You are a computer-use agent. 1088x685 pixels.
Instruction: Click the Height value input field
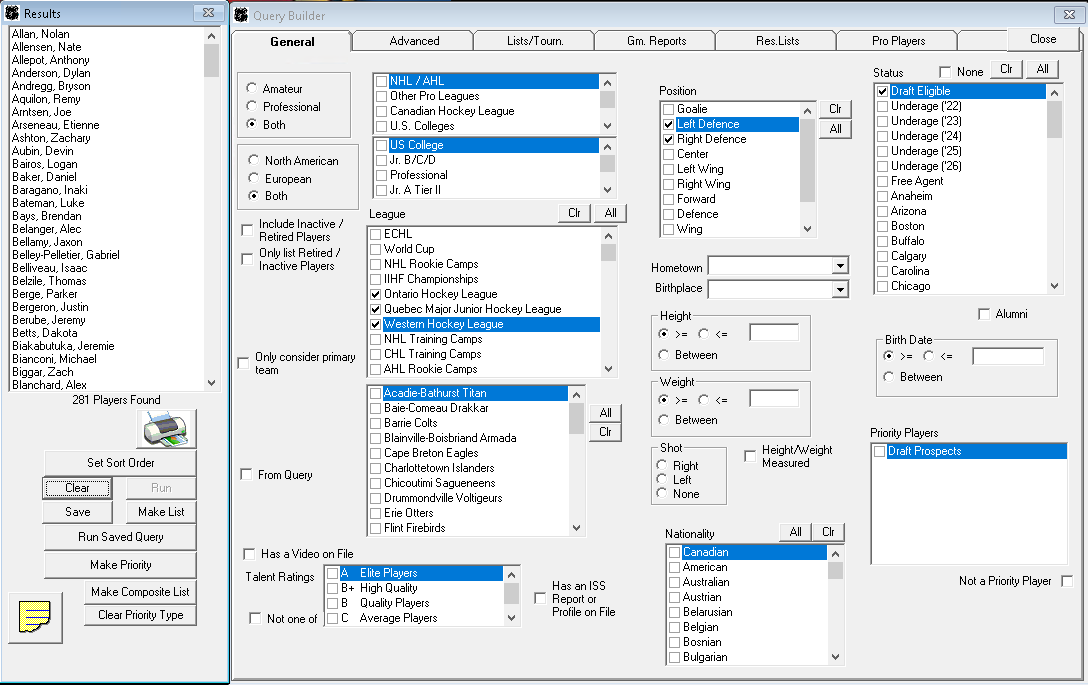click(x=774, y=332)
